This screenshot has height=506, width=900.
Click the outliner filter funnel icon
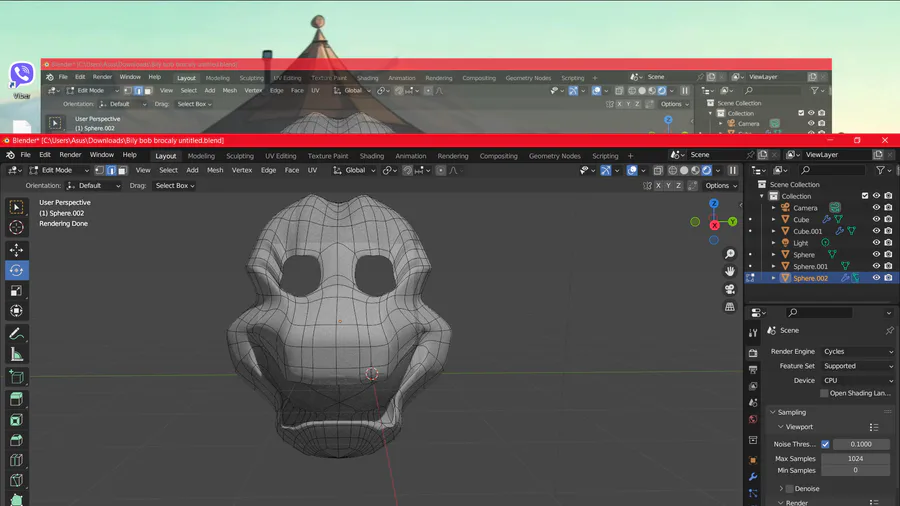(880, 170)
